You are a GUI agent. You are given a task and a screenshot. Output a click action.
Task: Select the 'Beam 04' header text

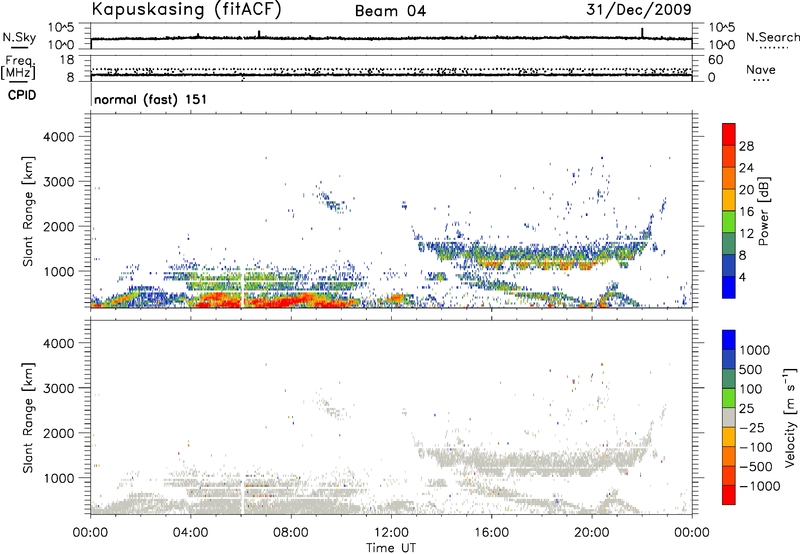coord(390,11)
